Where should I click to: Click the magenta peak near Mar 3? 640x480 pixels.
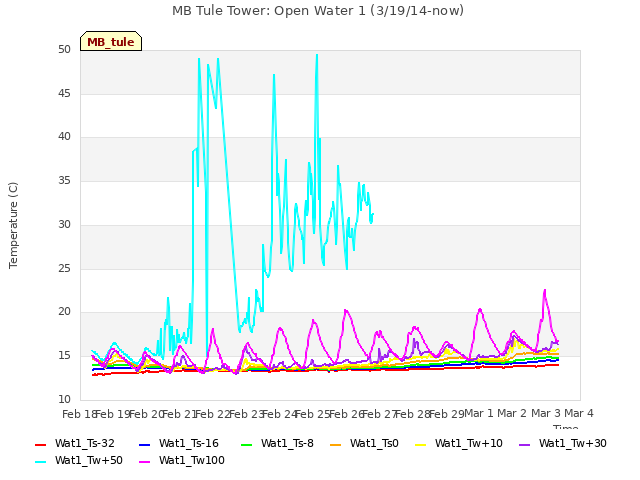(544, 290)
